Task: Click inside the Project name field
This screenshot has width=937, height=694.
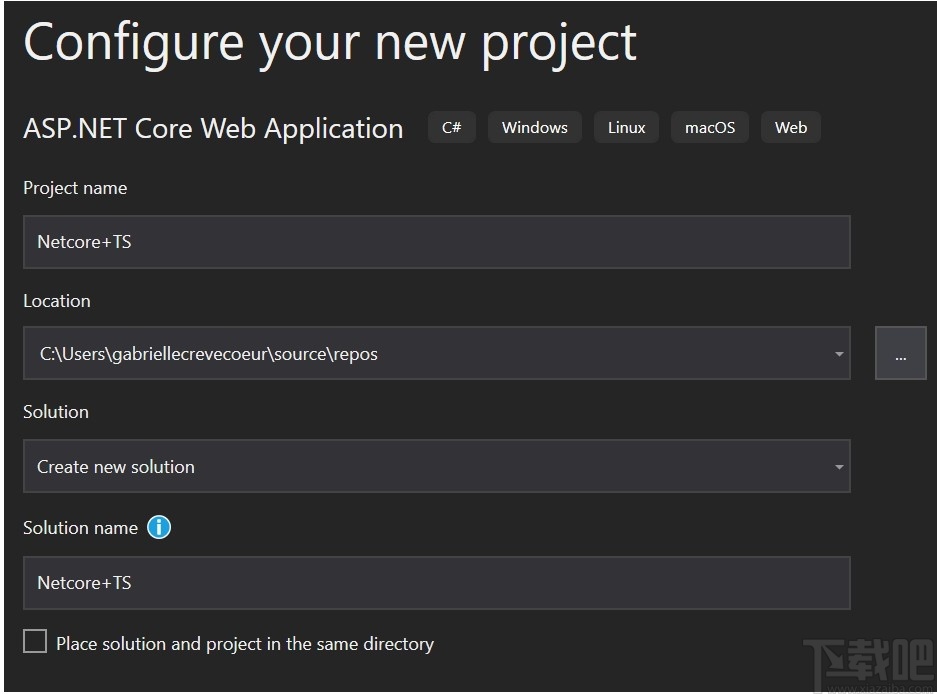Action: (437, 241)
